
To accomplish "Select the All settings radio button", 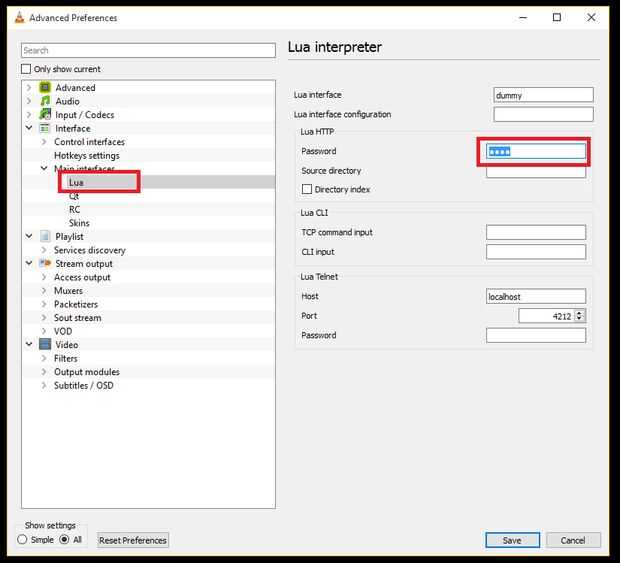I will point(64,539).
